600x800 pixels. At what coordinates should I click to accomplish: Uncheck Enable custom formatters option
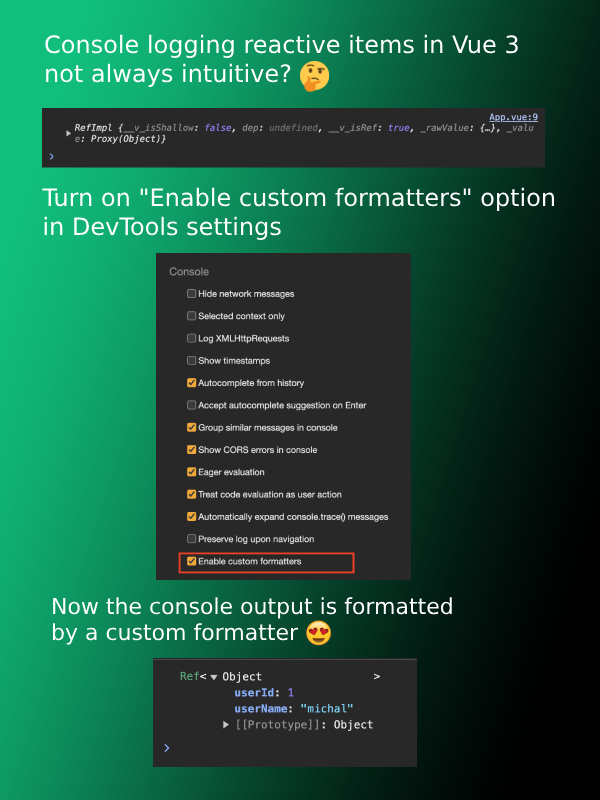tap(191, 561)
